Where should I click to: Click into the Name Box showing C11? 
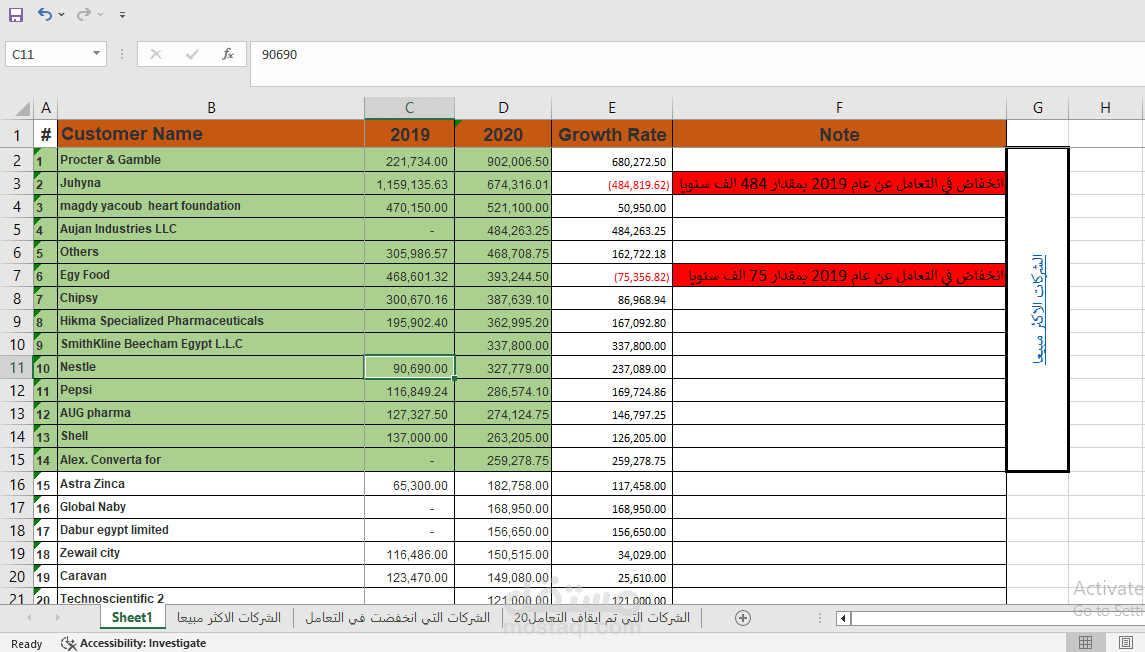[47, 54]
